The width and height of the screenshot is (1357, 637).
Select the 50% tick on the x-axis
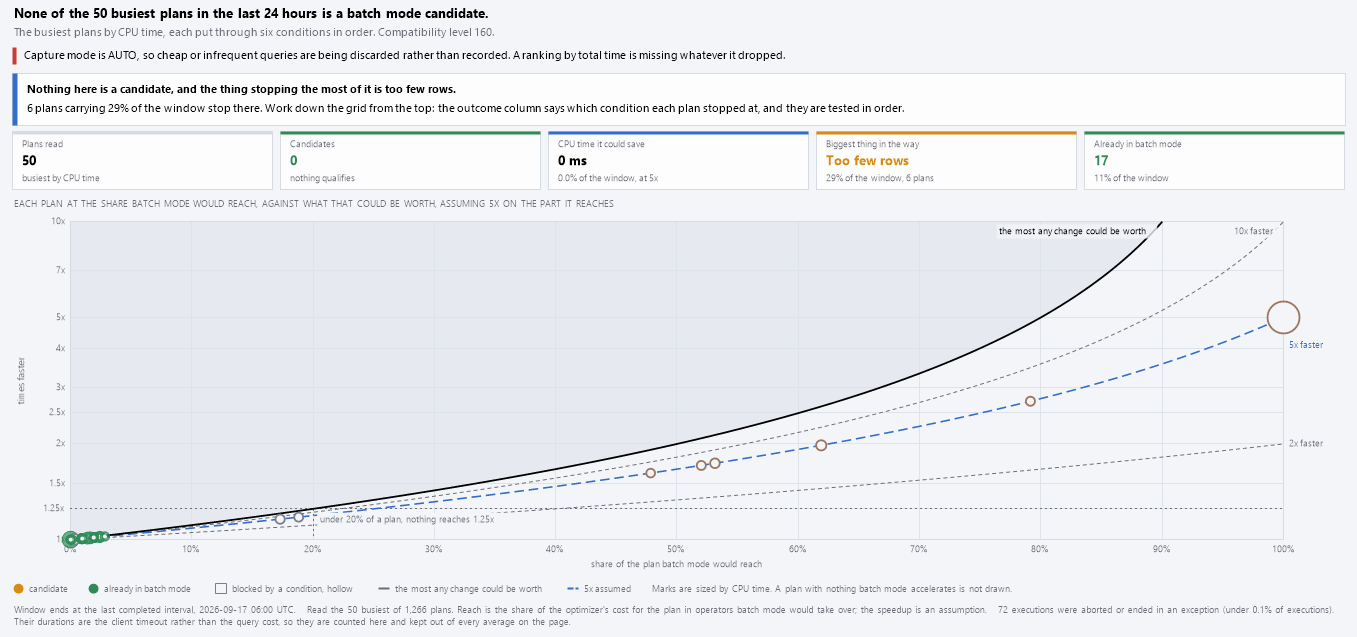pyautogui.click(x=676, y=549)
